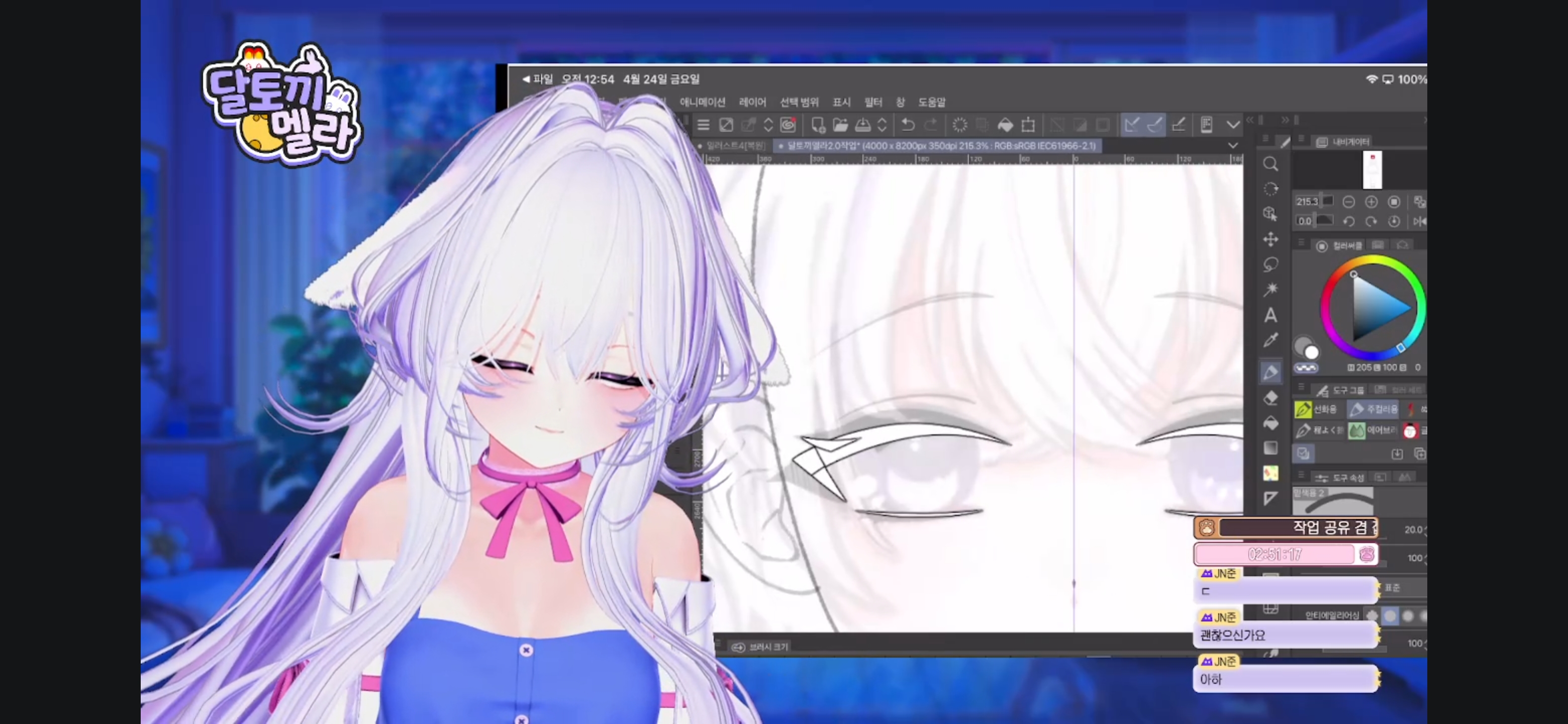Select the Lasso selection tool
Screen dimensions: 1568x724
pyautogui.click(x=1270, y=264)
